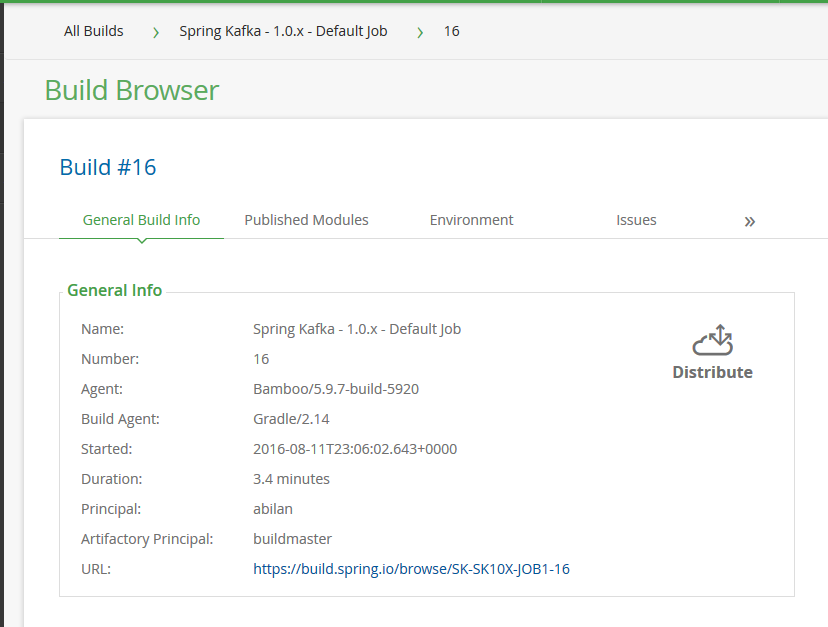828x627 pixels.
Task: Select the Name value in General Info
Action: 357,329
